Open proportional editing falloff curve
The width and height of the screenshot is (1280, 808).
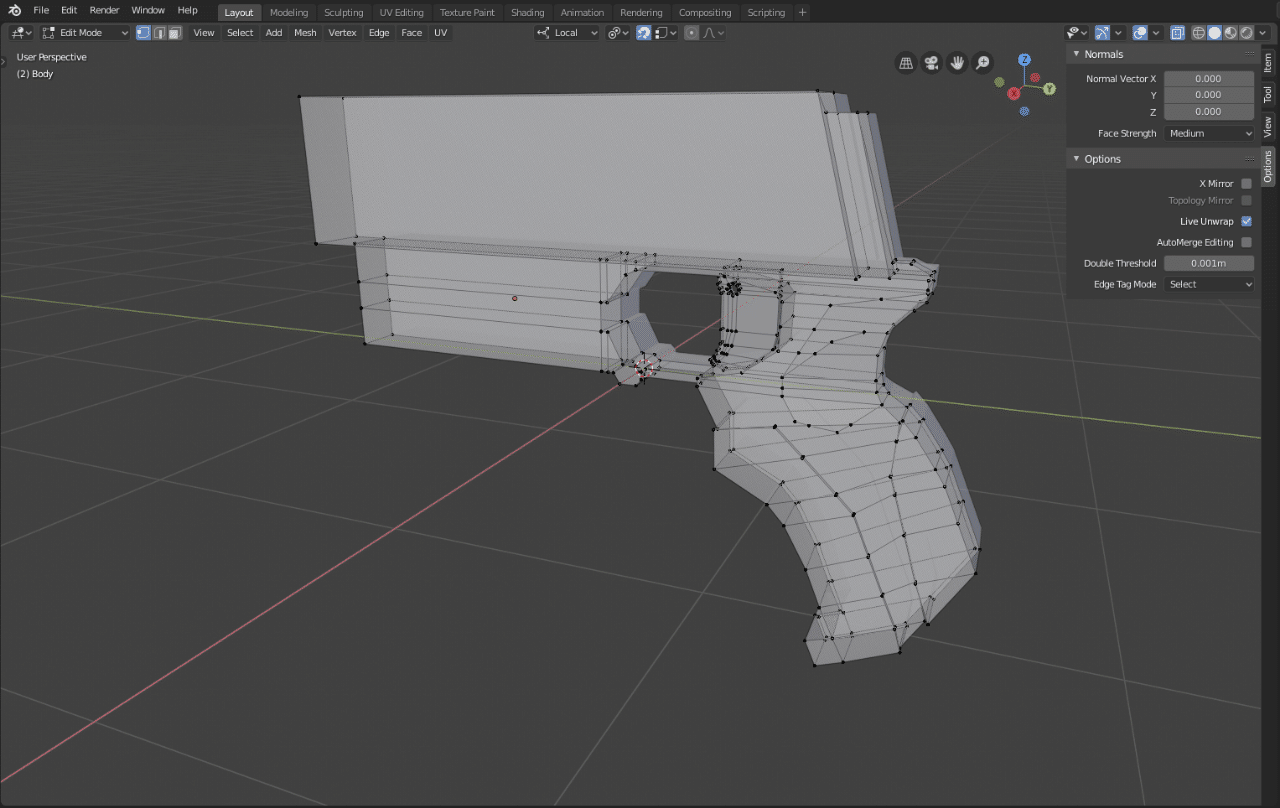(x=713, y=33)
